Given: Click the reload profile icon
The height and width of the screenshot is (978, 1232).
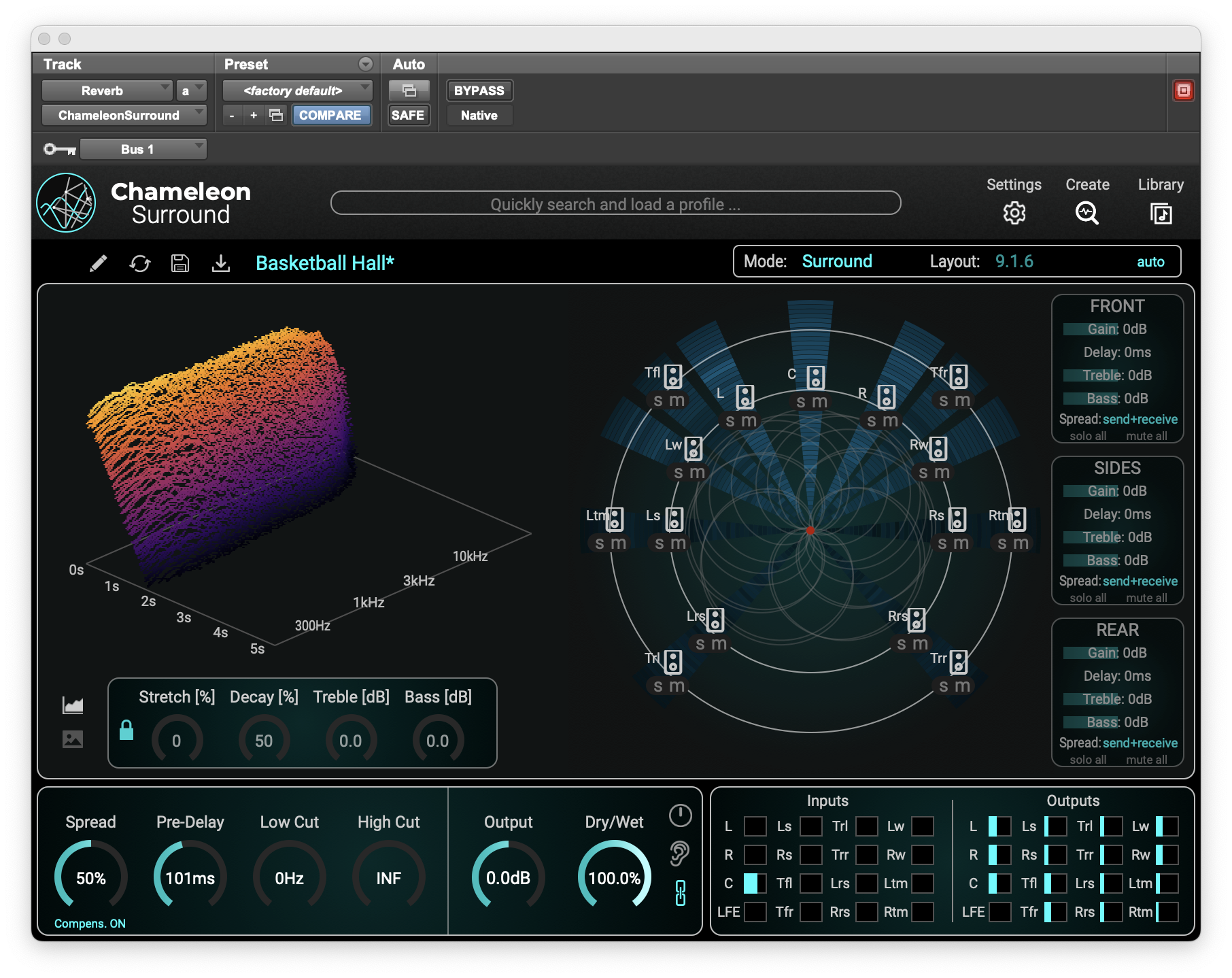Looking at the screenshot, I should click(140, 263).
